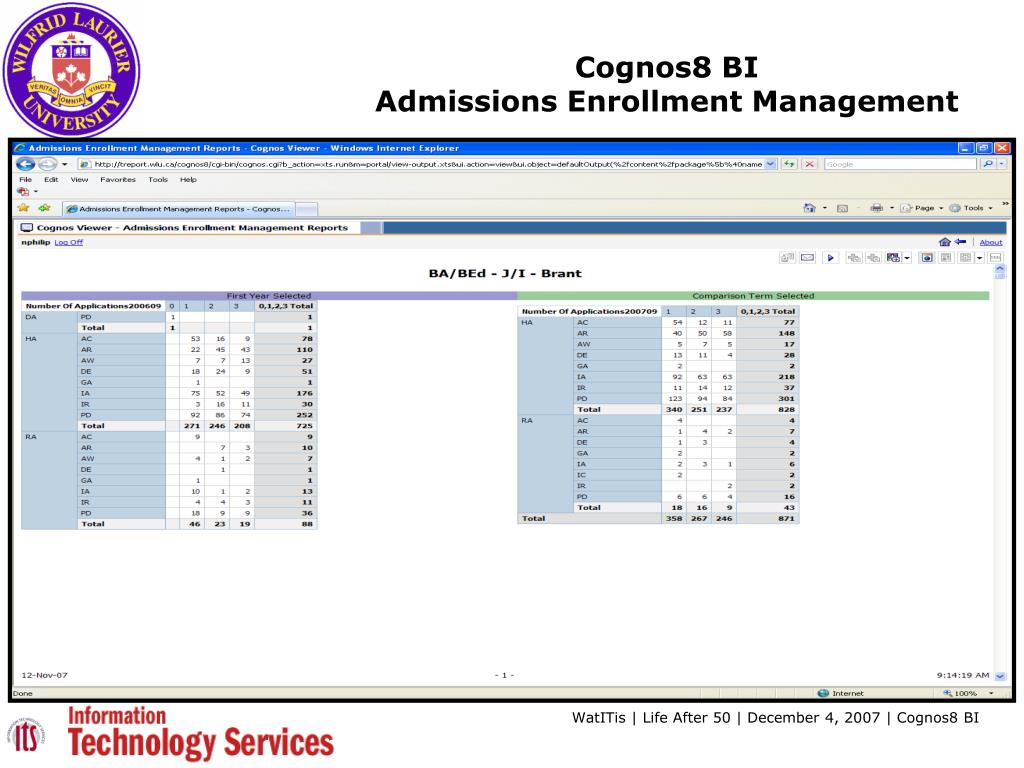Open the Help menu

(x=188, y=180)
